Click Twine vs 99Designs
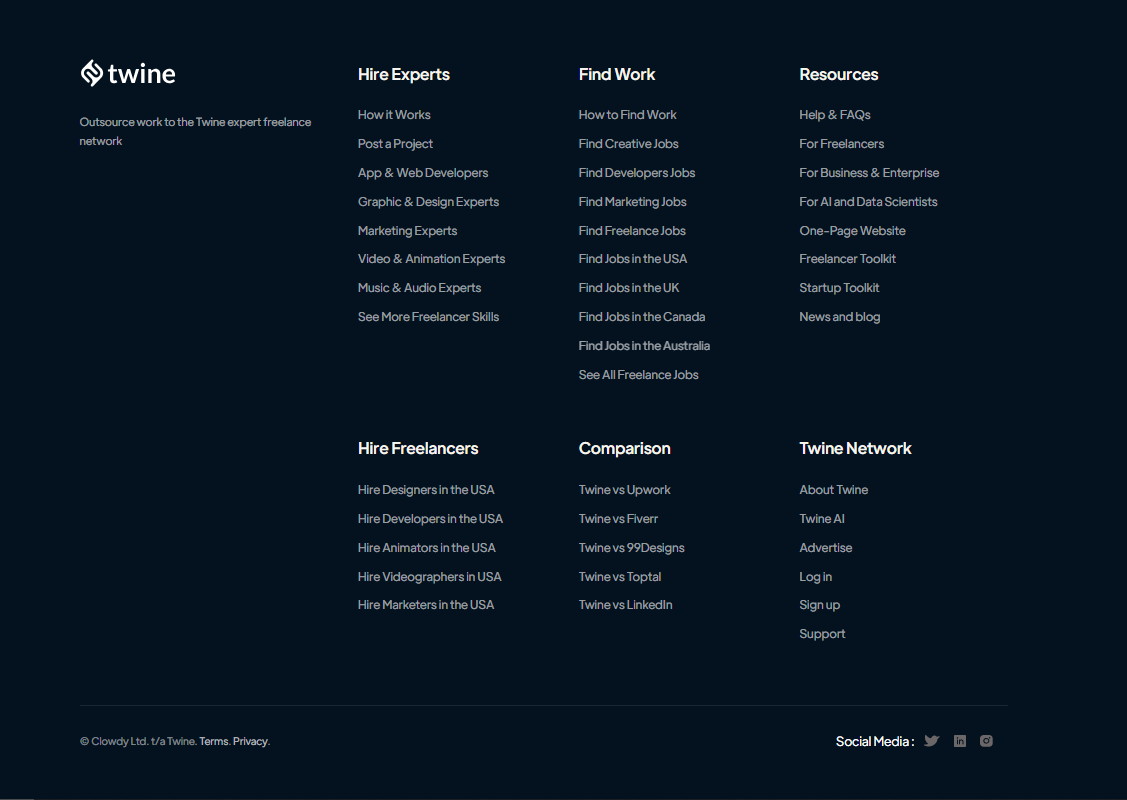Viewport: 1127px width, 800px height. coord(631,548)
